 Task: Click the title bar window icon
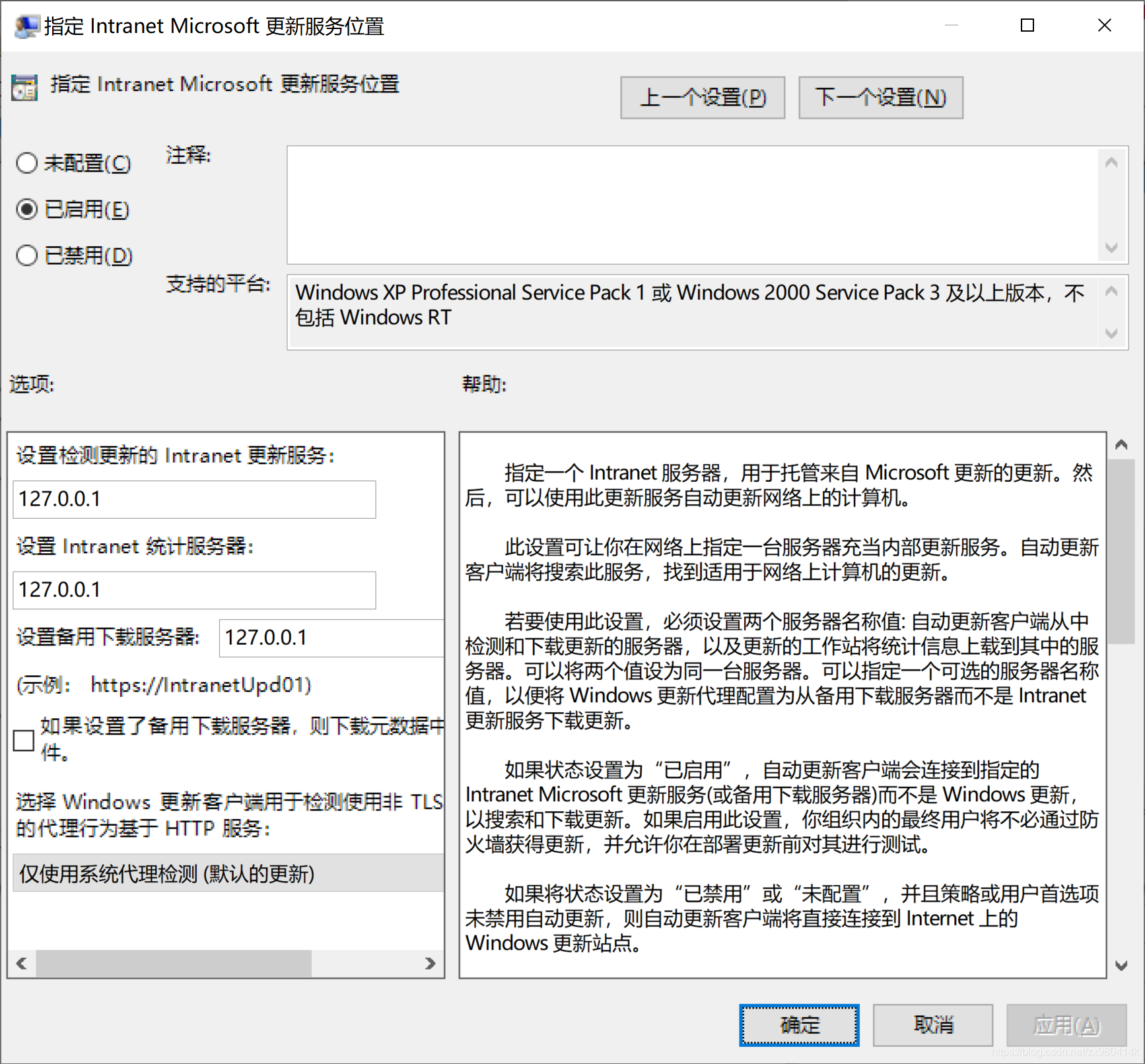(26, 26)
